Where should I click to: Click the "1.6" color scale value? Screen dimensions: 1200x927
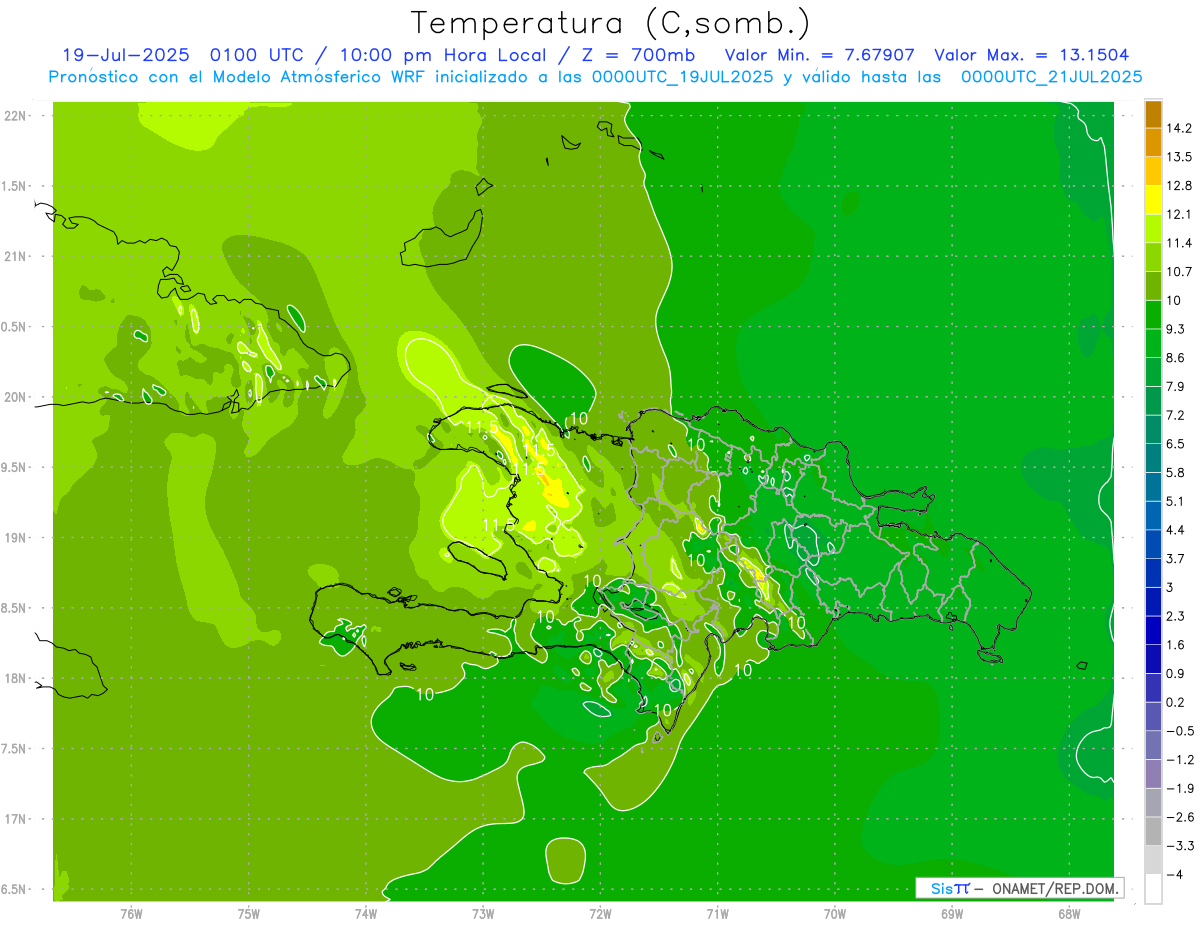1176,645
